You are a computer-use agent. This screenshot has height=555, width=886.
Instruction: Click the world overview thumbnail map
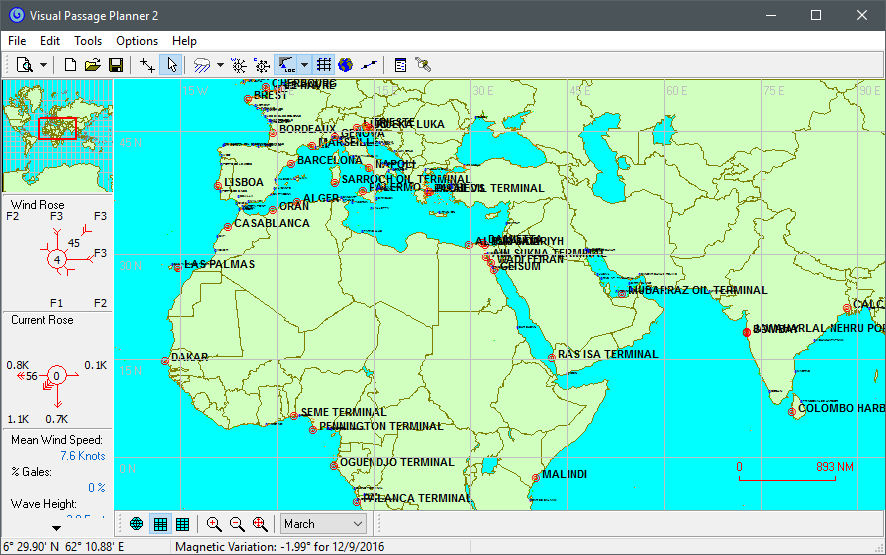[57, 136]
